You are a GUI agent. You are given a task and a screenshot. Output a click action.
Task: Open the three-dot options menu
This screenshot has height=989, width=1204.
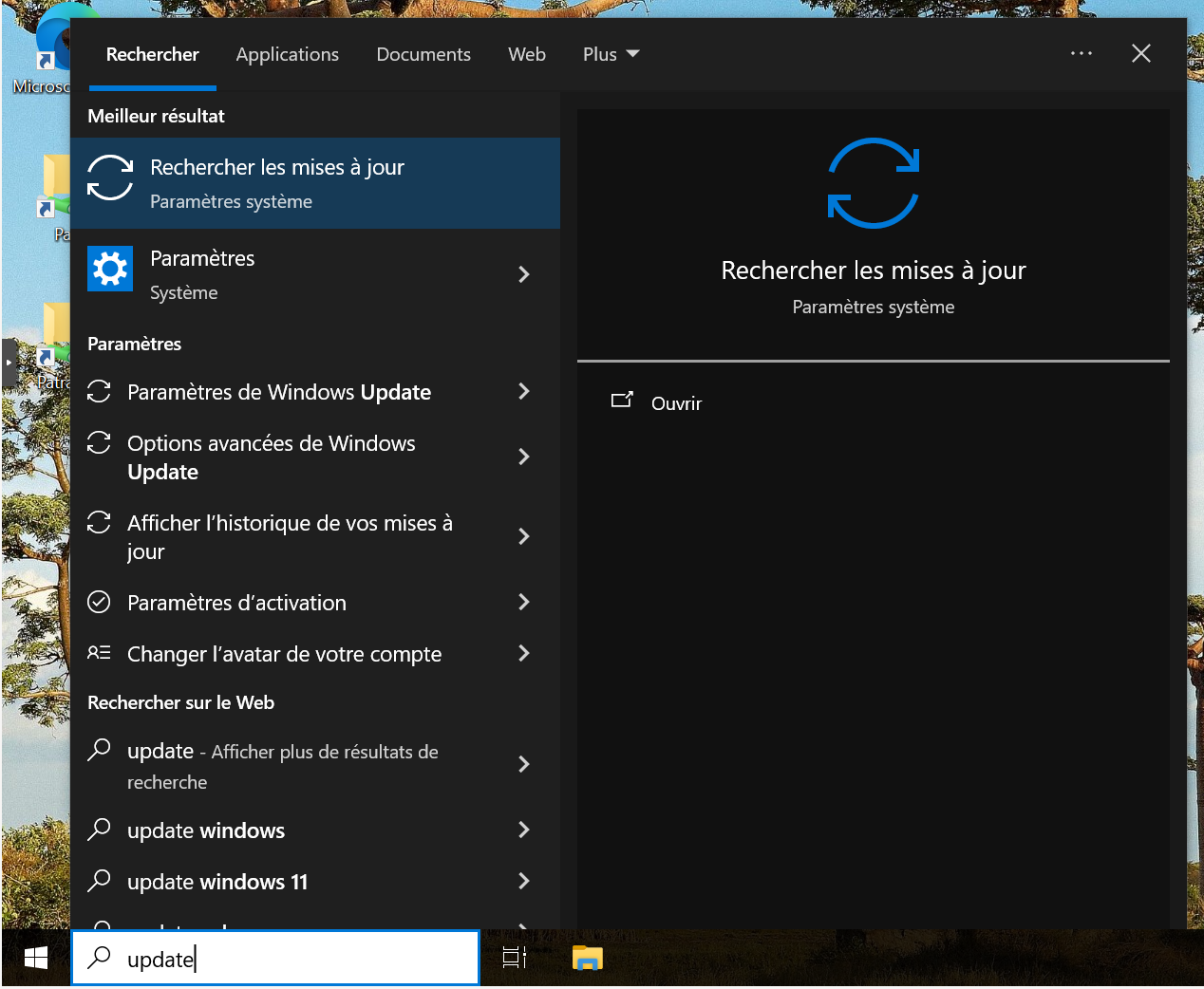click(1082, 53)
